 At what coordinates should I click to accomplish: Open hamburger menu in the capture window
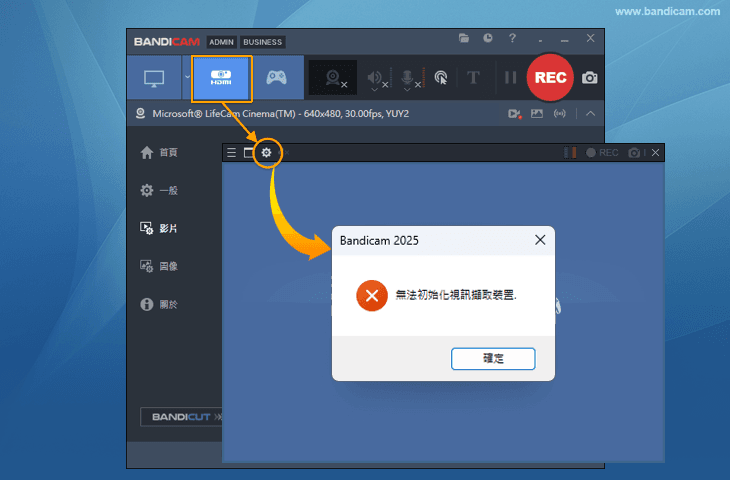tap(231, 153)
